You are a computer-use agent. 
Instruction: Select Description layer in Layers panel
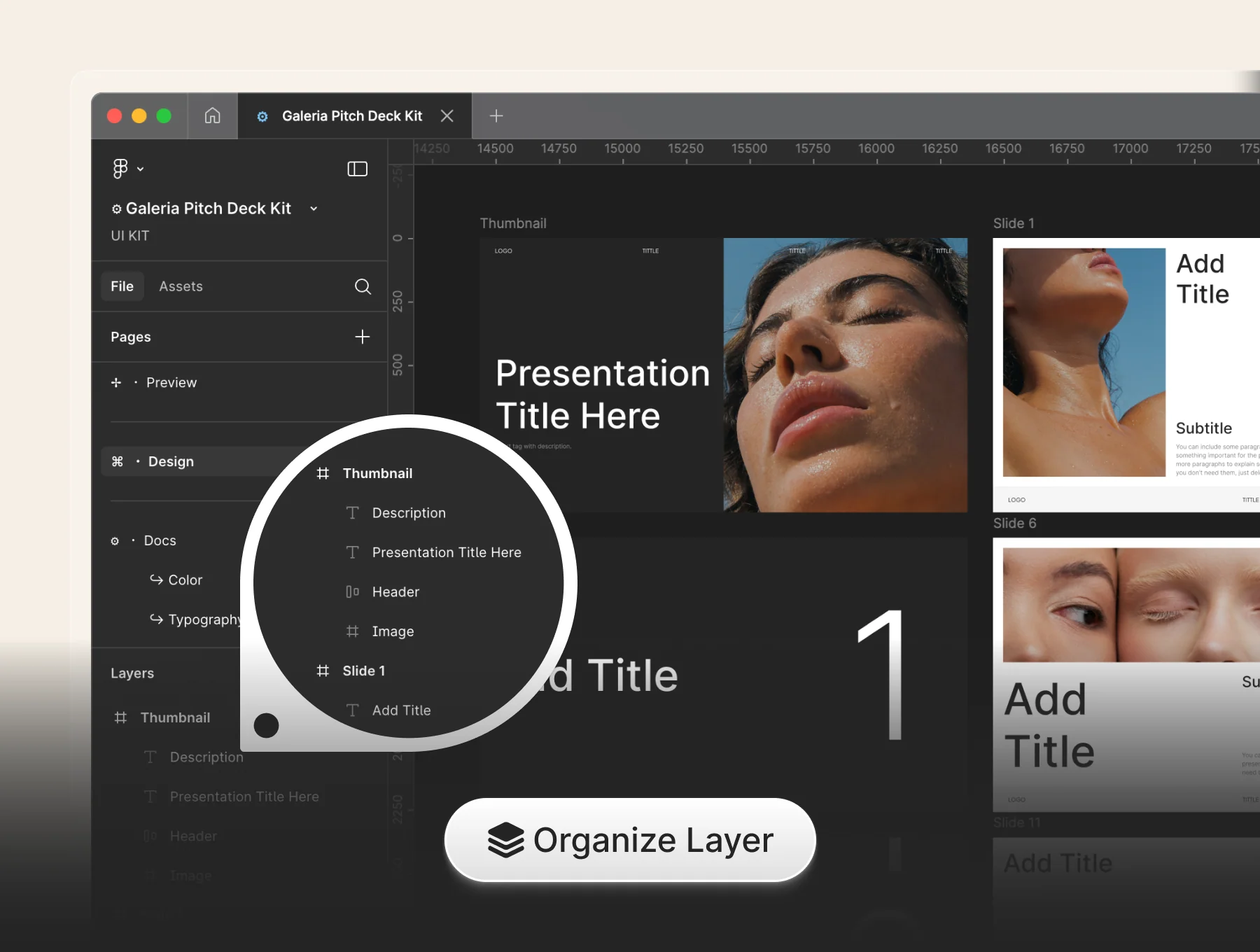click(206, 757)
